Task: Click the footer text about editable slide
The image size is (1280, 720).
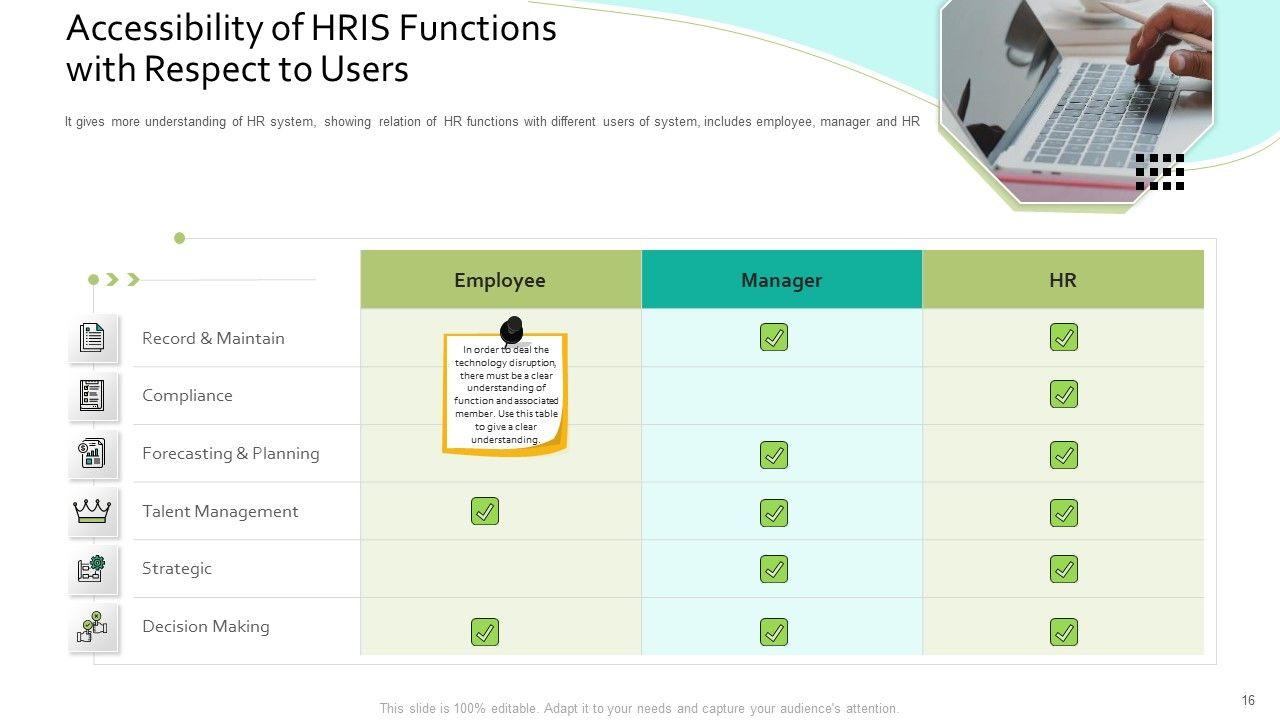Action: 639,708
